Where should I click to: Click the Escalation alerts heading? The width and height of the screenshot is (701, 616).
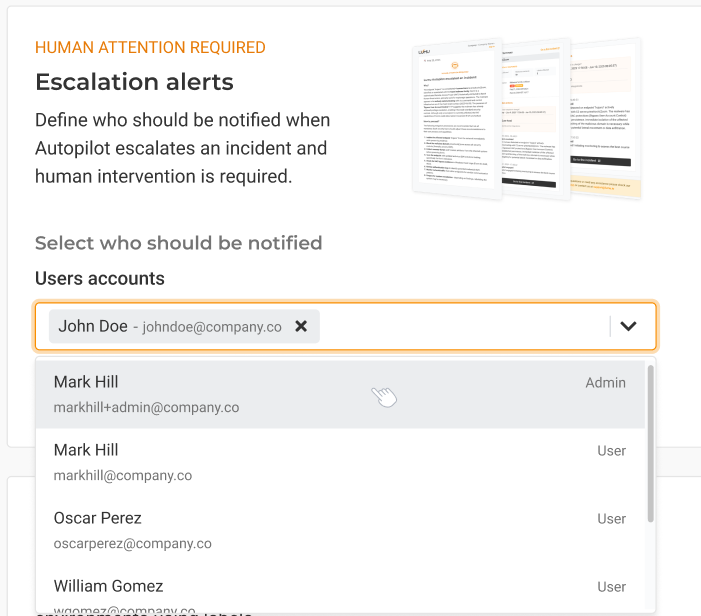click(134, 81)
